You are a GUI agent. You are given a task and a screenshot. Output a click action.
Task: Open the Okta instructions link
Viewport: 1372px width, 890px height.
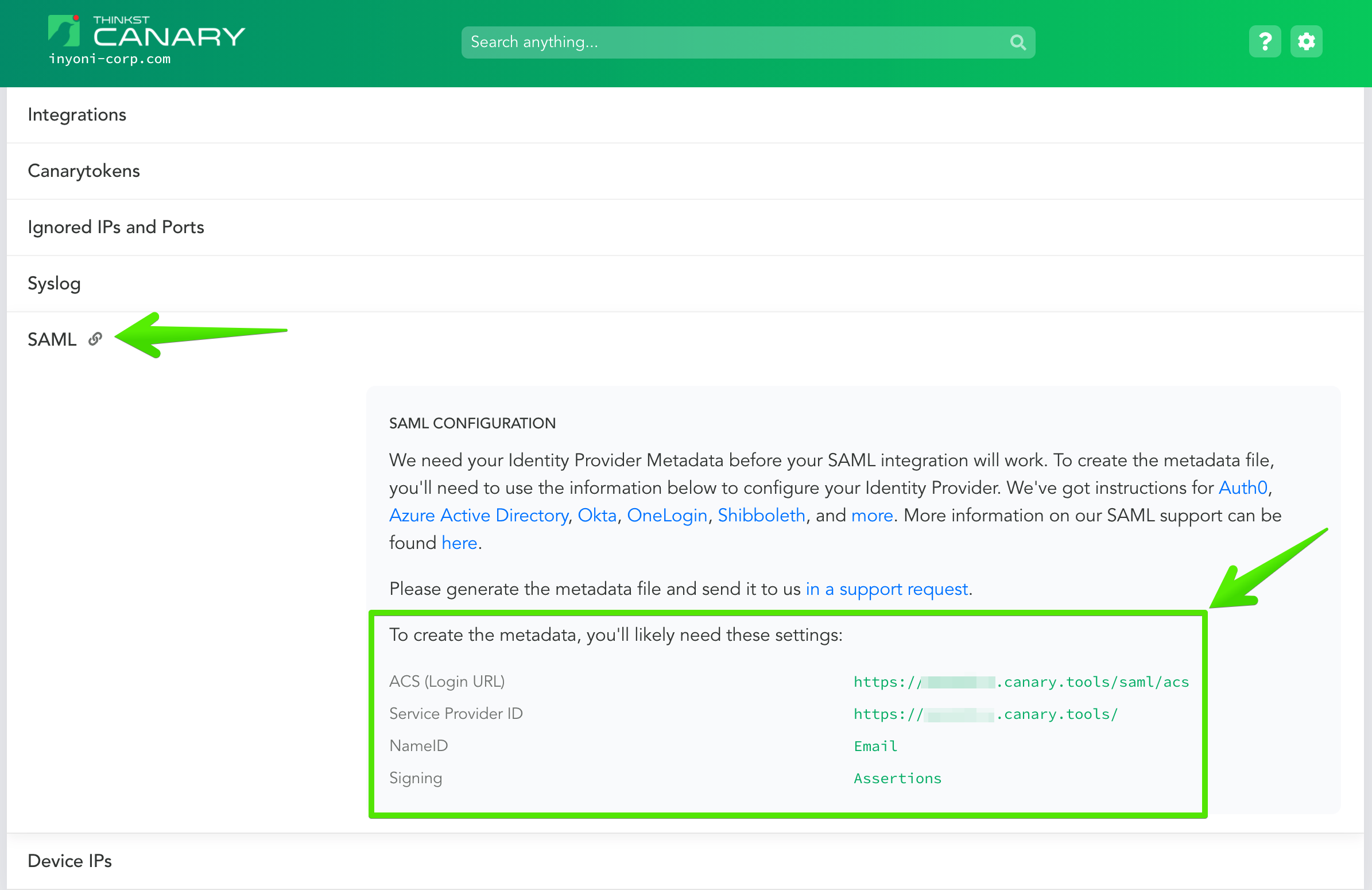596,515
